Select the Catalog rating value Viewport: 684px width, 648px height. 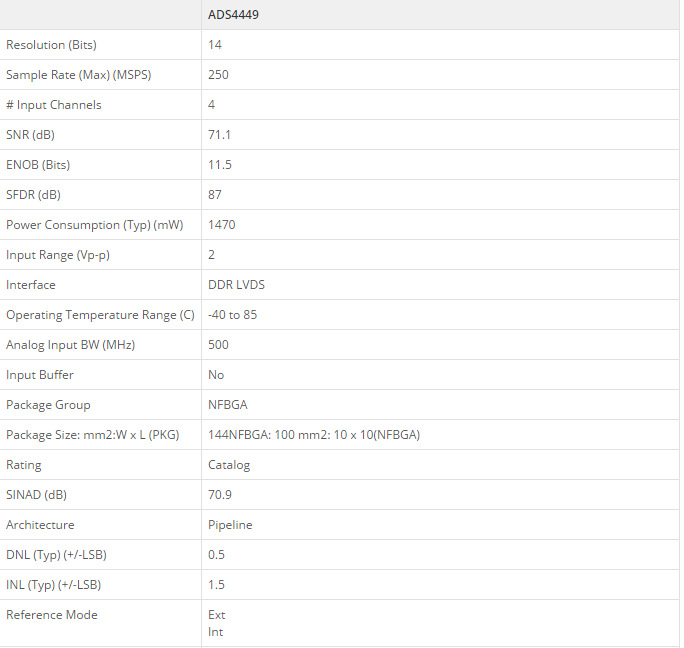click(x=228, y=465)
